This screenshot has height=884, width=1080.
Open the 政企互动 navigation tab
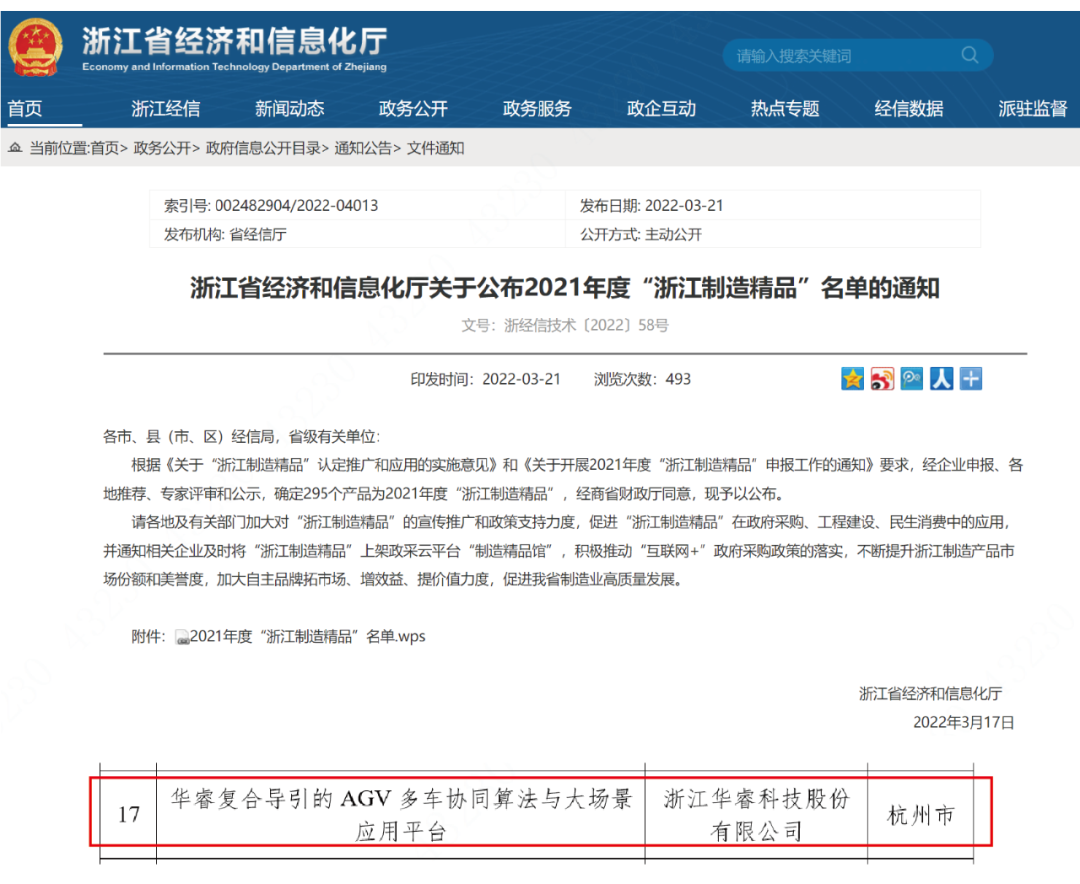(661, 108)
